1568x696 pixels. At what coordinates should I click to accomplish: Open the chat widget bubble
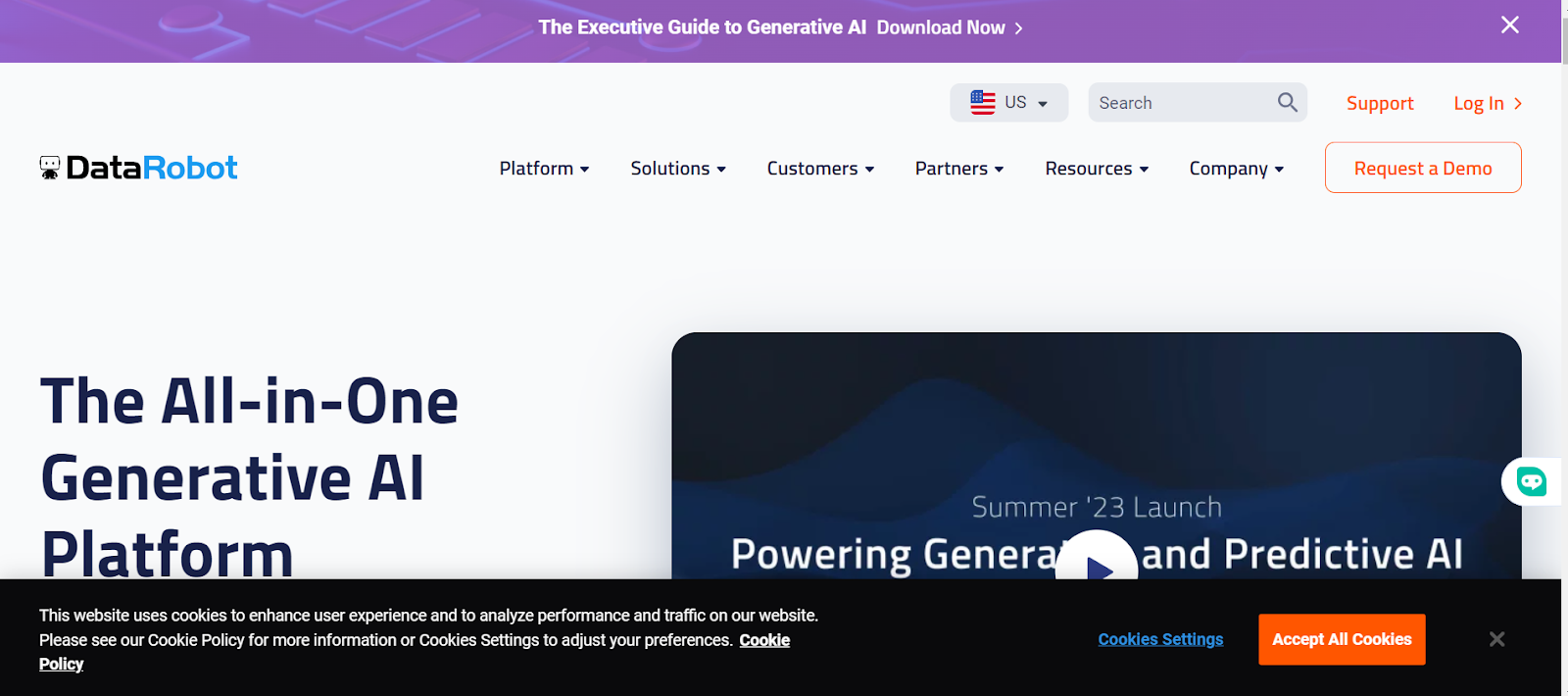(1531, 481)
